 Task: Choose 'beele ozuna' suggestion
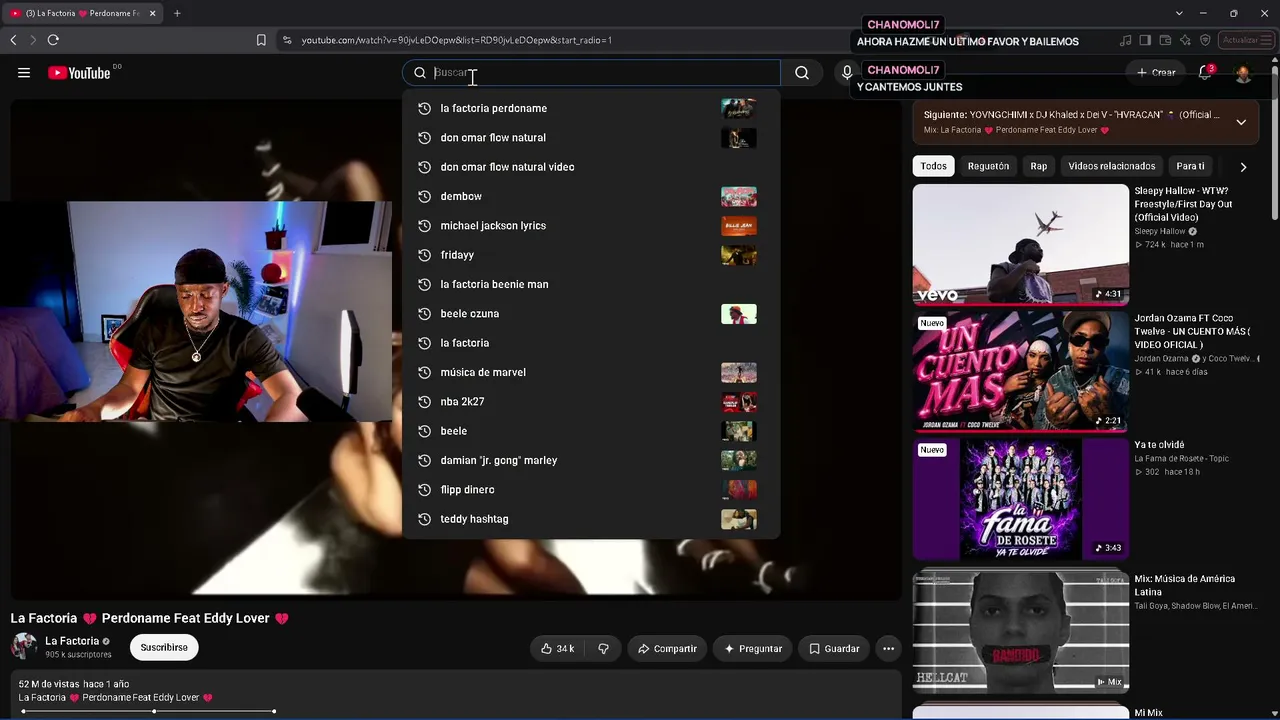590,314
